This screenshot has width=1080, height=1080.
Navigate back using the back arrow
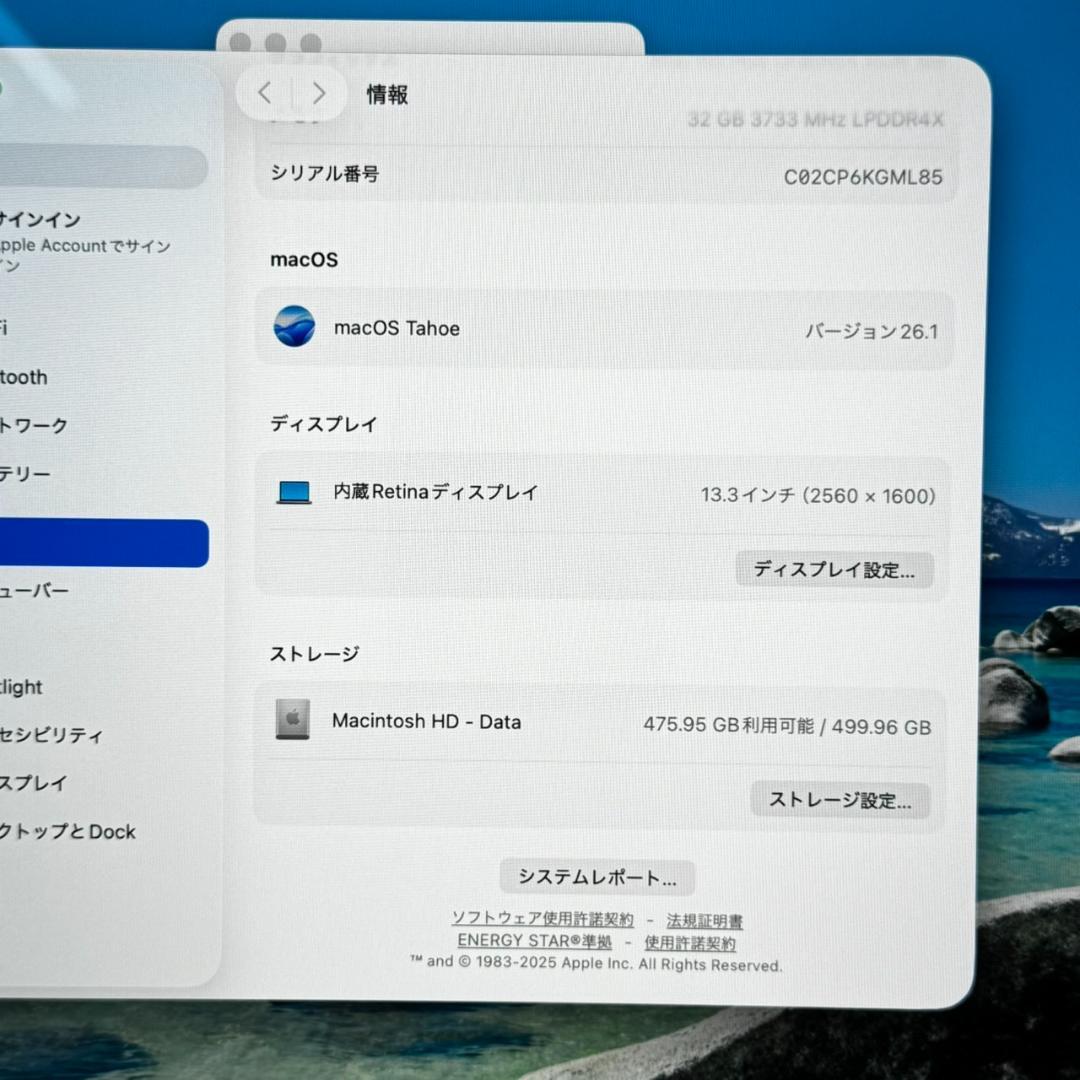pyautogui.click(x=264, y=93)
